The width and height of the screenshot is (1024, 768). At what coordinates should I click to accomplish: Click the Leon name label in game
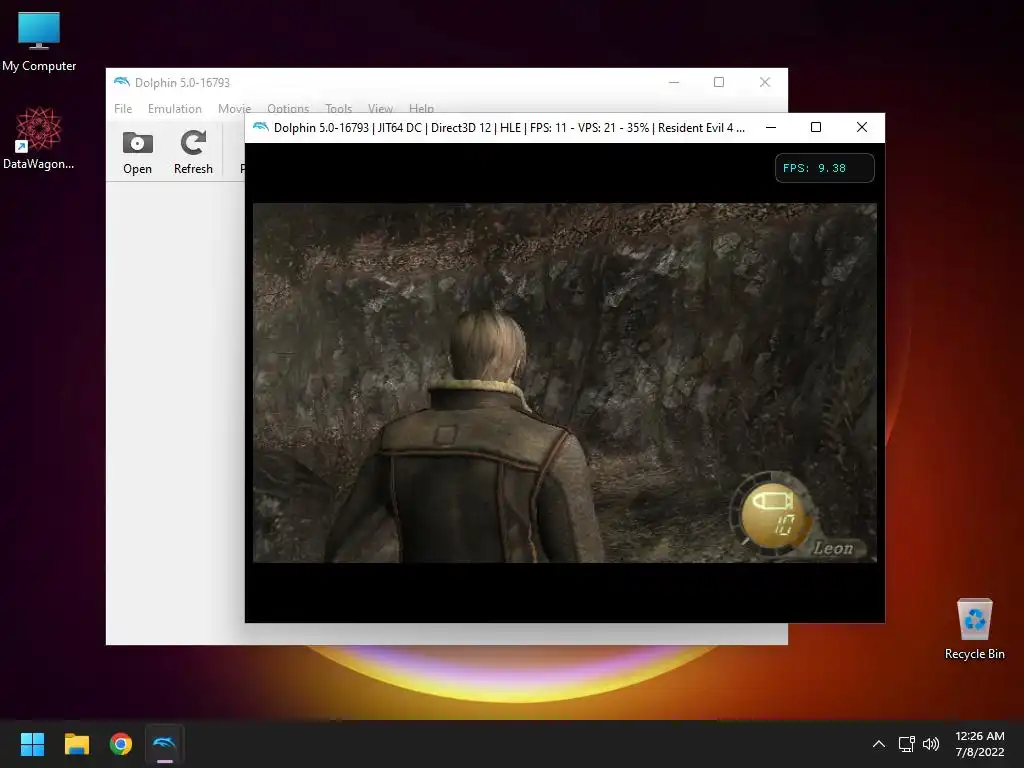833,549
